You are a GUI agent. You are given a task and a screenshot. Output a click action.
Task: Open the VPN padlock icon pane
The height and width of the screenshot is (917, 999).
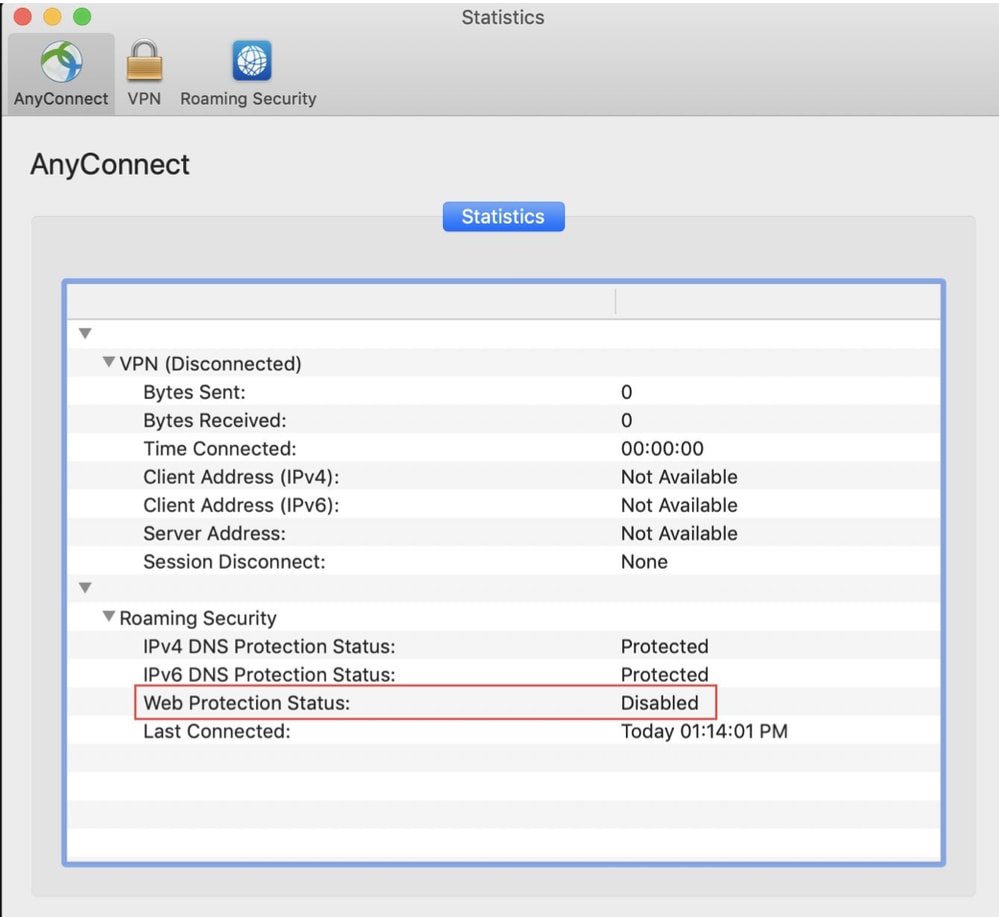(144, 61)
